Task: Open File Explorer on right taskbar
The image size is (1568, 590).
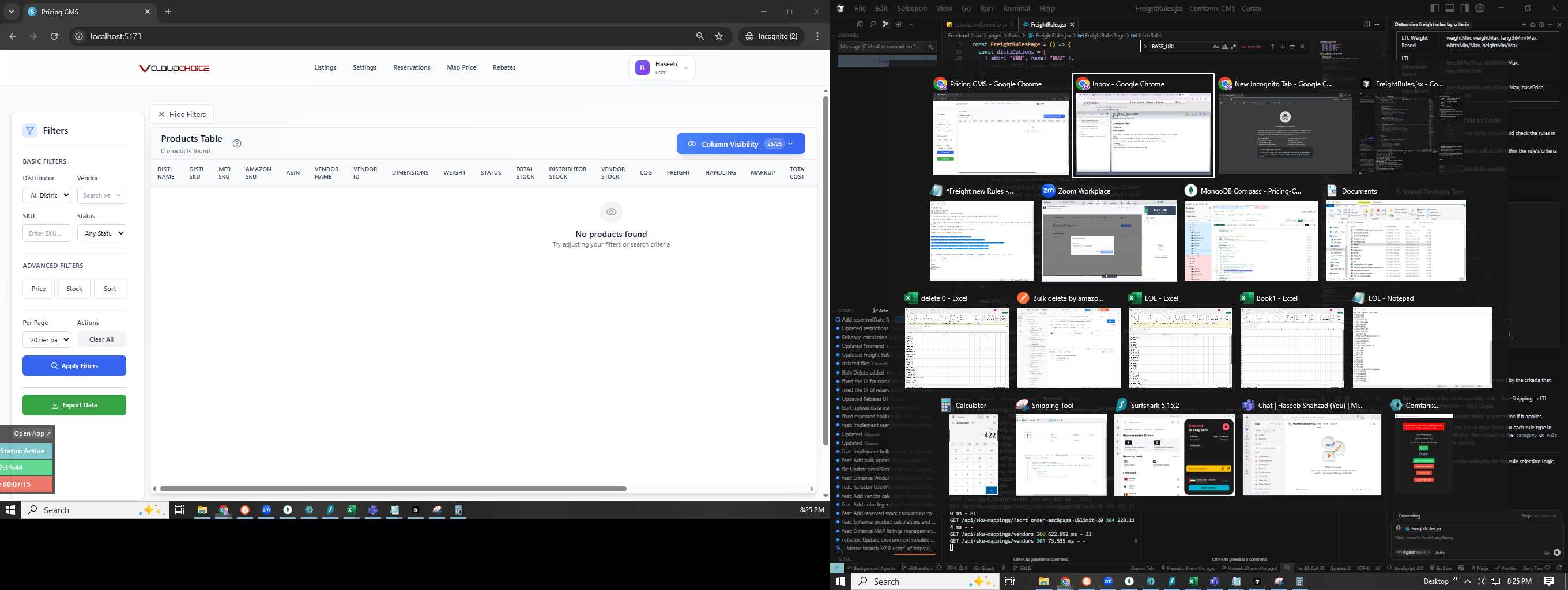Action: 1044,581
